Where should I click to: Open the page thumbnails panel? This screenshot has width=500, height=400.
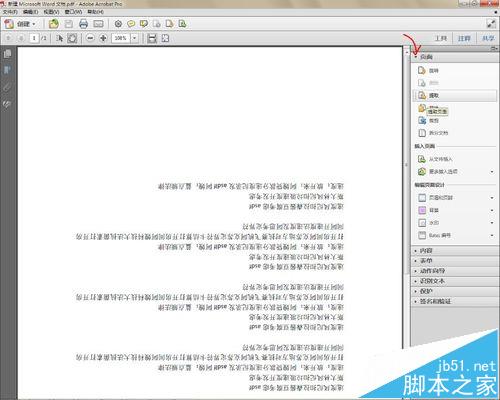point(7,54)
